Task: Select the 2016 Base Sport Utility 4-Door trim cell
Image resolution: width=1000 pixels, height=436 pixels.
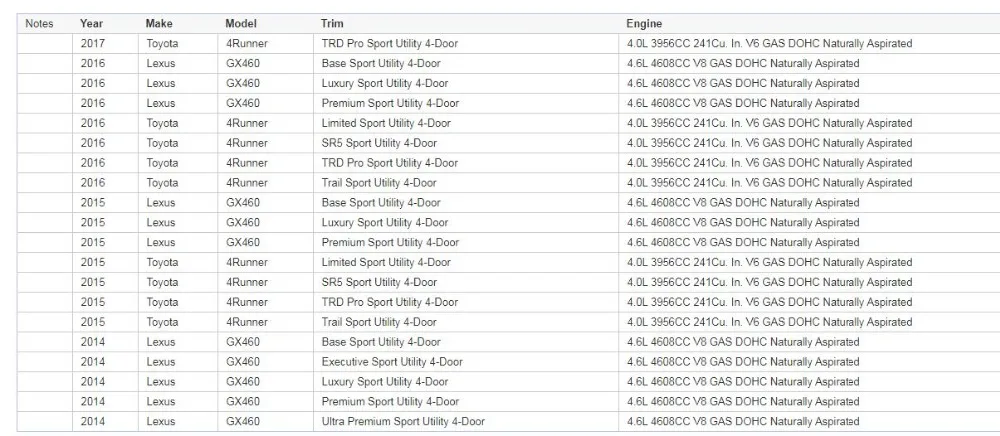Action: 466,64
